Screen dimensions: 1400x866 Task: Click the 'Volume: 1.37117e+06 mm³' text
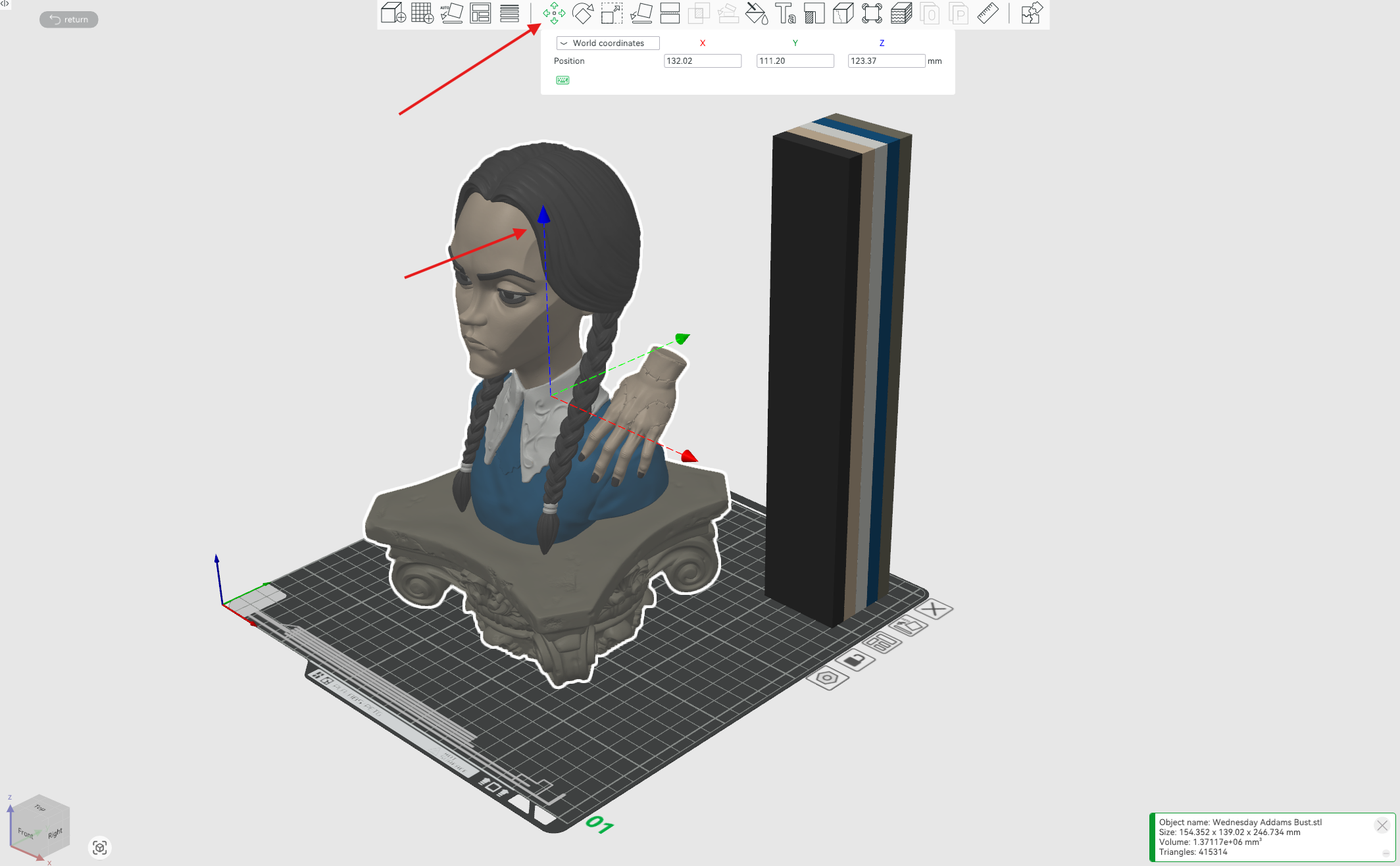[1211, 842]
